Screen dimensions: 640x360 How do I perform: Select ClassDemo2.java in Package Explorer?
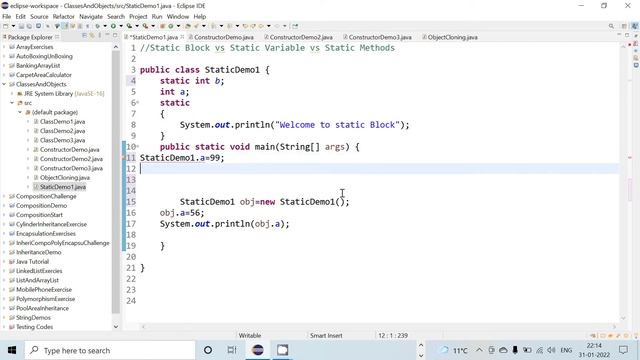(62, 131)
